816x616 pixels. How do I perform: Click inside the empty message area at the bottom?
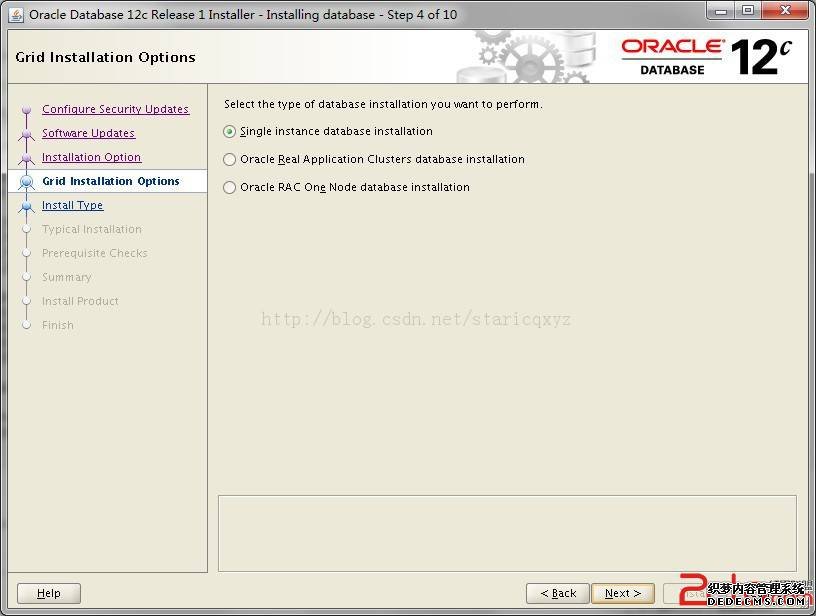(x=507, y=532)
